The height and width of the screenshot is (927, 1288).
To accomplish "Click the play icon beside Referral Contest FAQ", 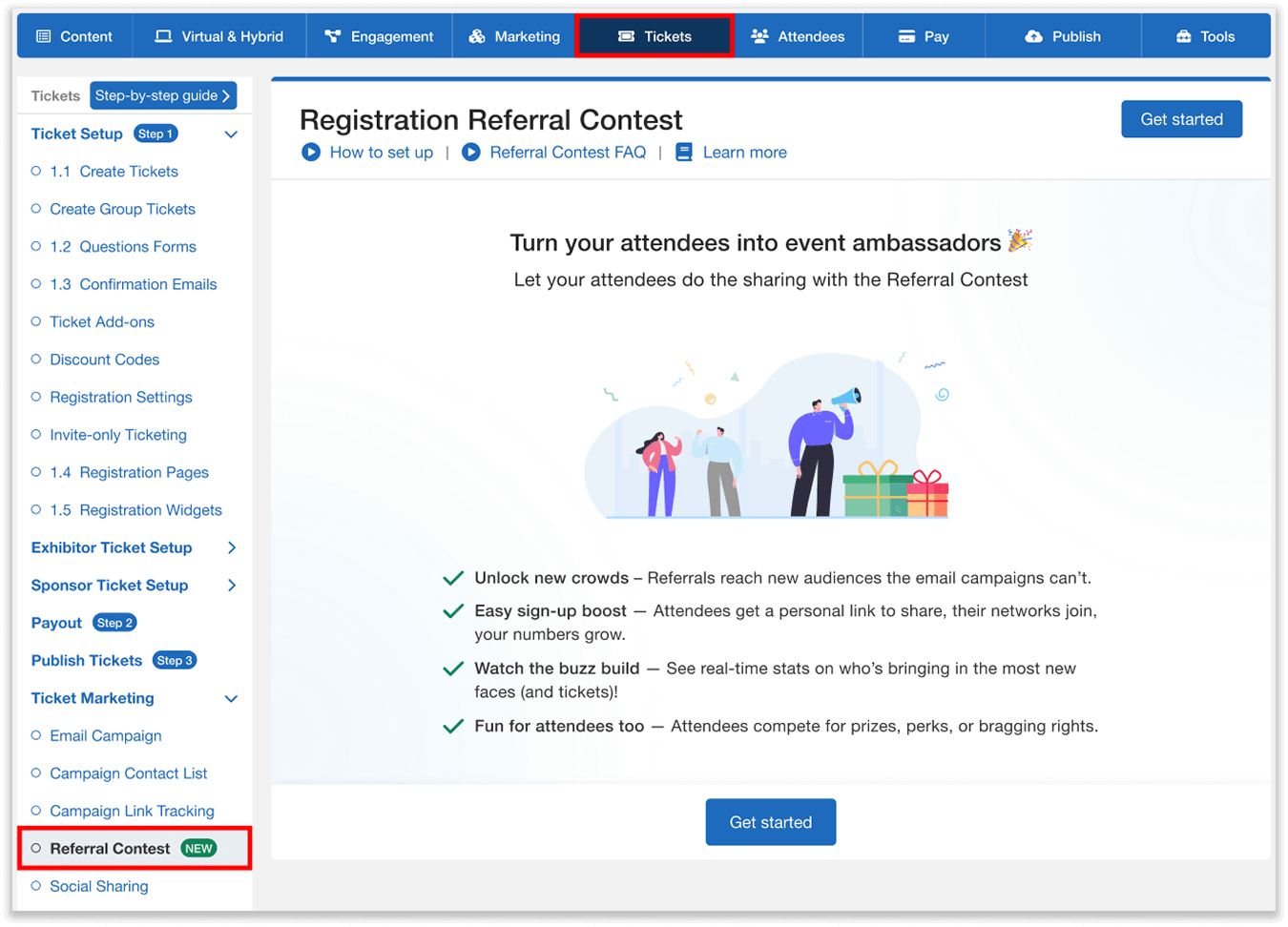I will [x=471, y=152].
